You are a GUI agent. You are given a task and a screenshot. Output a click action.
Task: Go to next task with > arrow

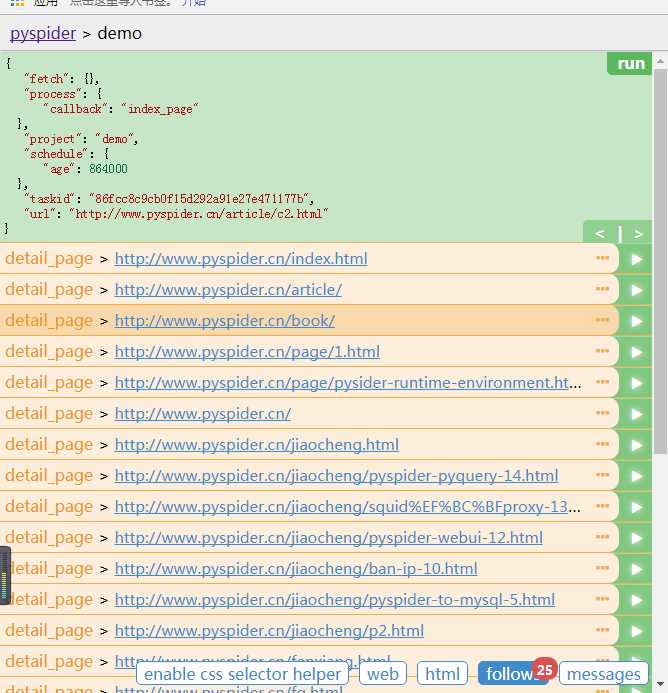(637, 233)
